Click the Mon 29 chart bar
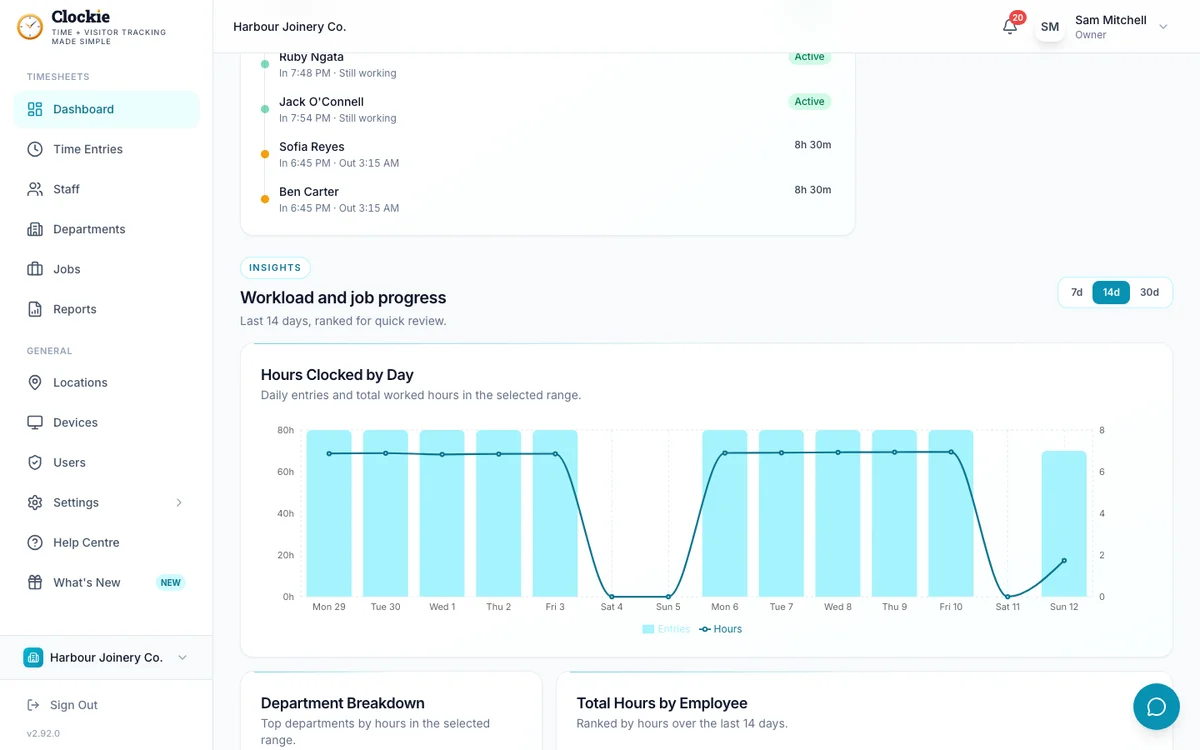This screenshot has width=1200, height=750. coord(329,513)
